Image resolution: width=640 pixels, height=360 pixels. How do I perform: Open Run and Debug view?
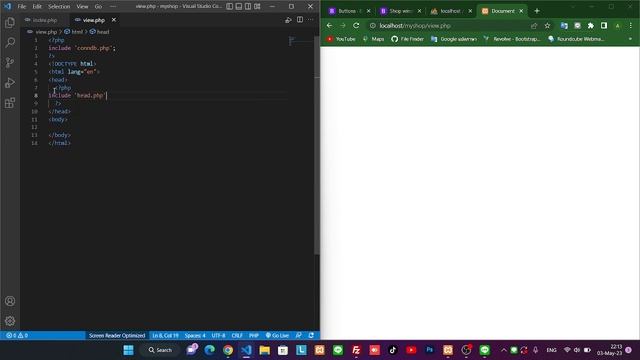click(10, 82)
